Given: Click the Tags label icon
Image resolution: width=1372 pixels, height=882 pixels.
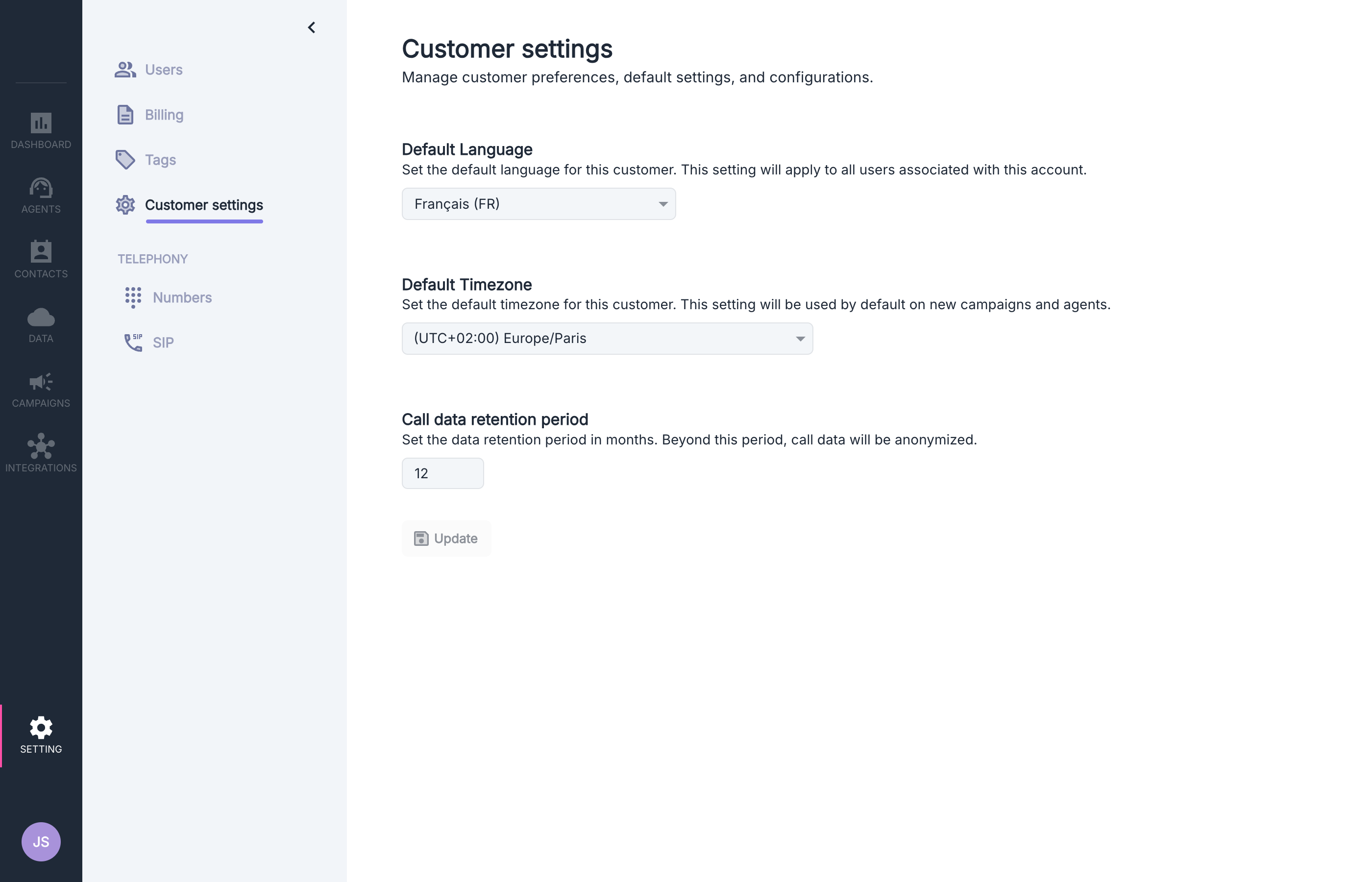Looking at the screenshot, I should tap(125, 160).
